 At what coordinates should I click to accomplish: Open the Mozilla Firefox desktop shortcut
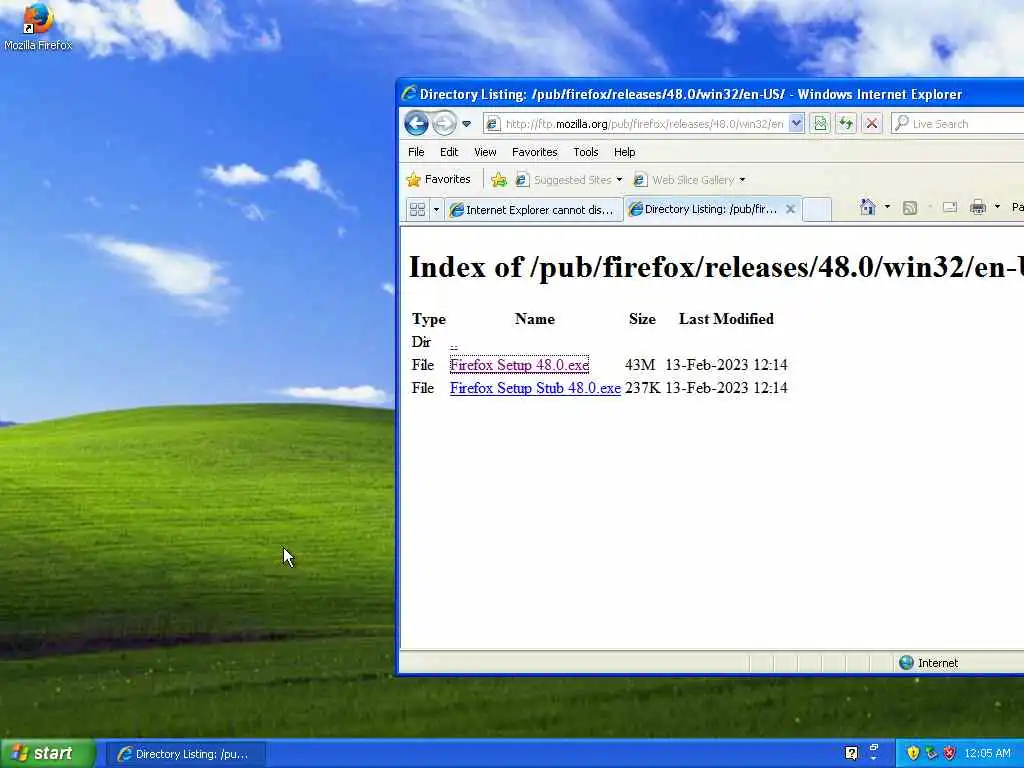point(37,27)
